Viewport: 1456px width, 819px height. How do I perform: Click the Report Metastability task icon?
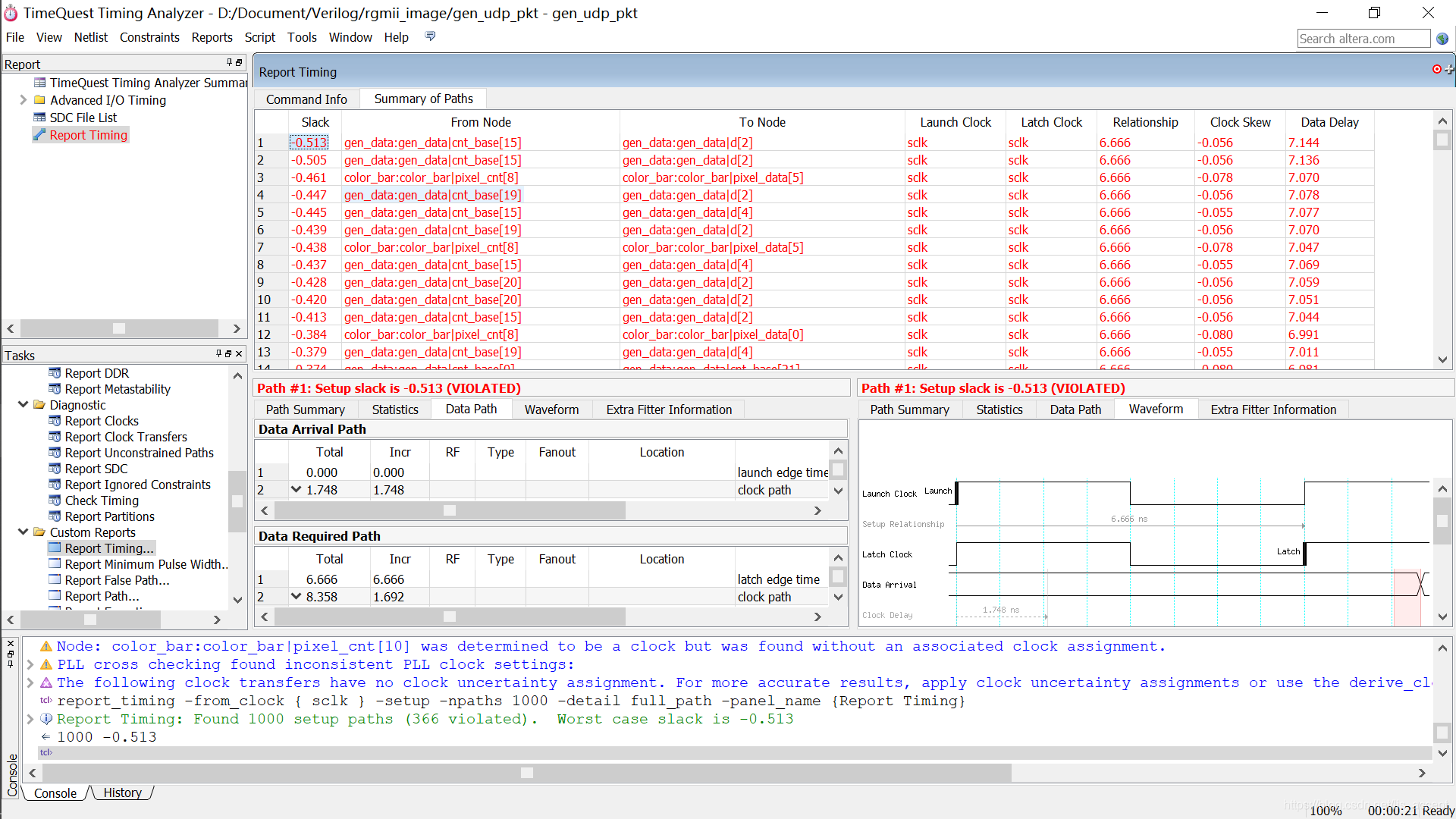coord(55,389)
